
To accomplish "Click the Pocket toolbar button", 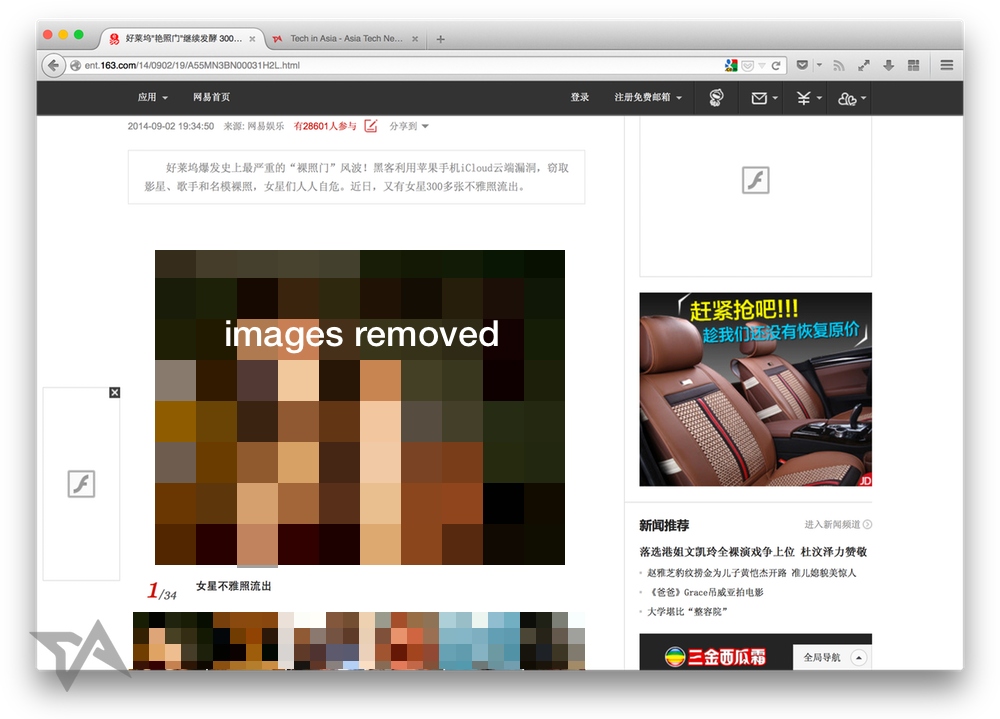I will (802, 65).
